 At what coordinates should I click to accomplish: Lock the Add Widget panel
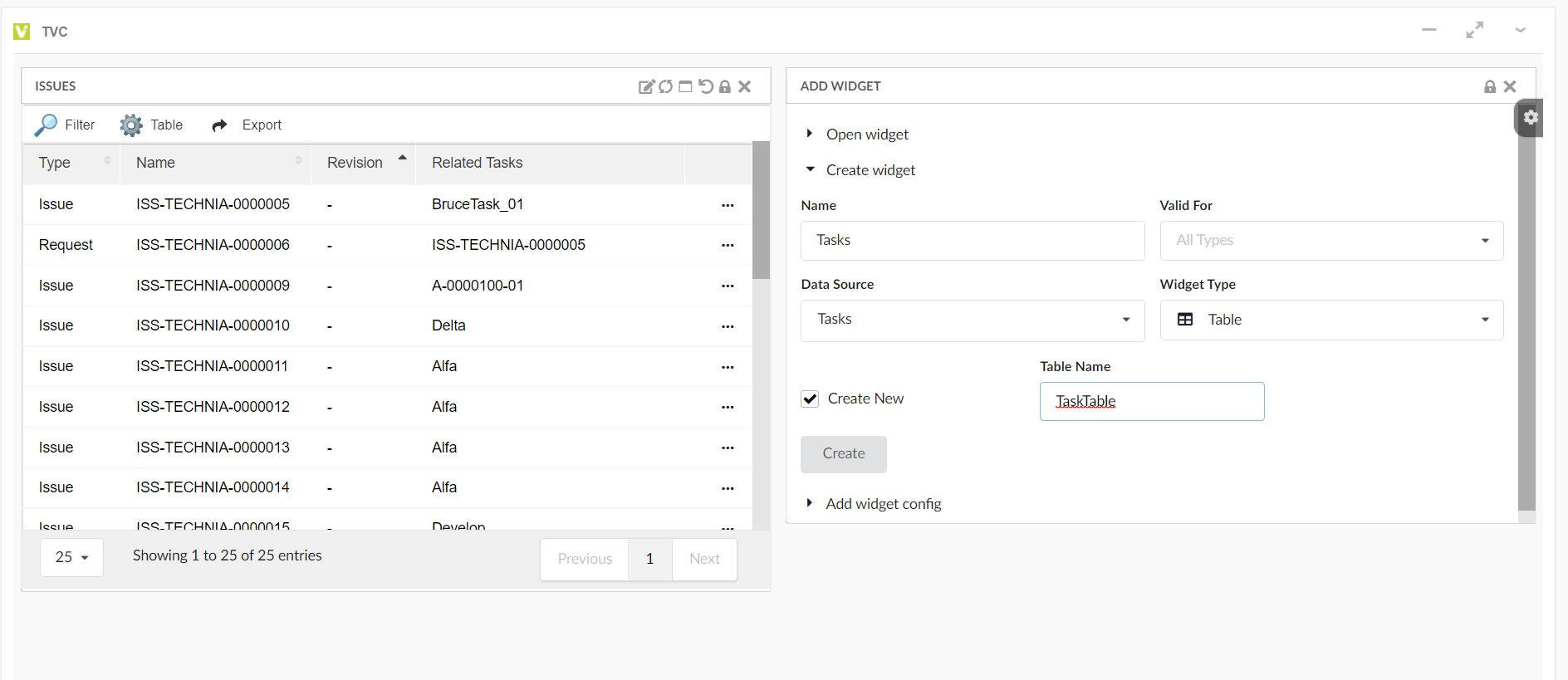coord(1490,86)
